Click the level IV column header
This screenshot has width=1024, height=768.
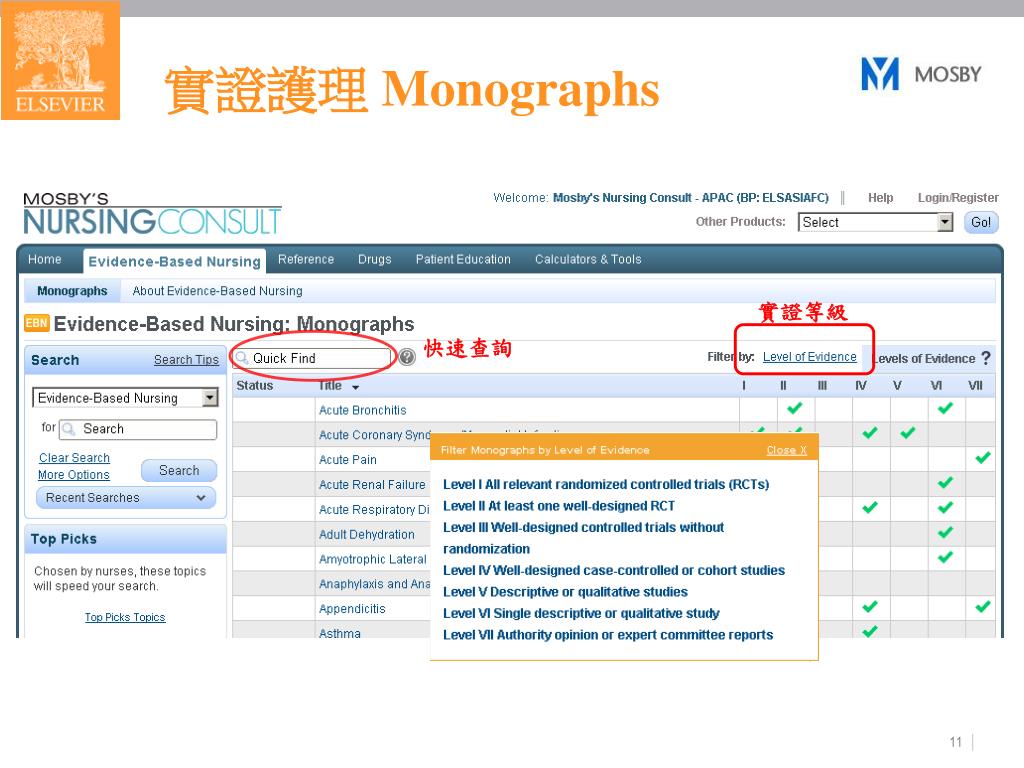click(861, 385)
